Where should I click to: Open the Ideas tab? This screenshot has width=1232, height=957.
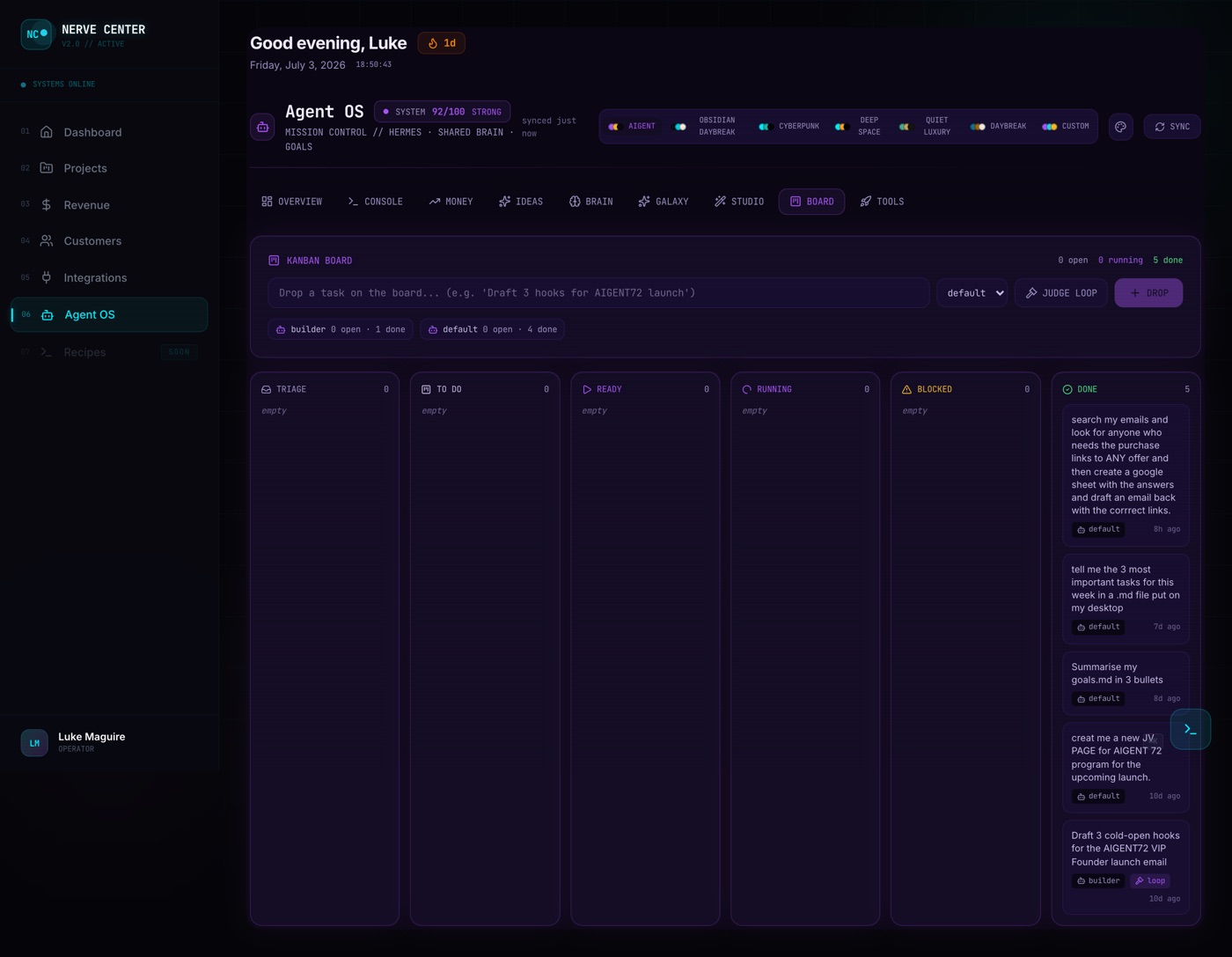point(521,202)
